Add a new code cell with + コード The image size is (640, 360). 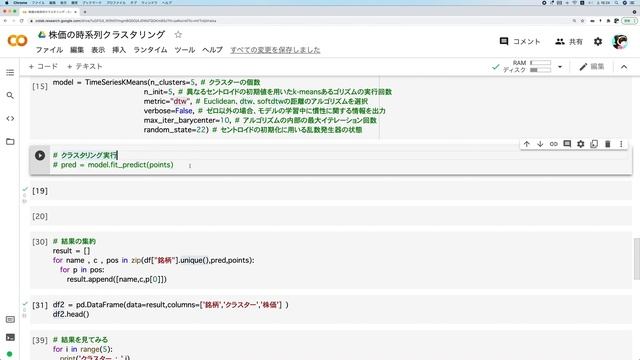coord(43,66)
